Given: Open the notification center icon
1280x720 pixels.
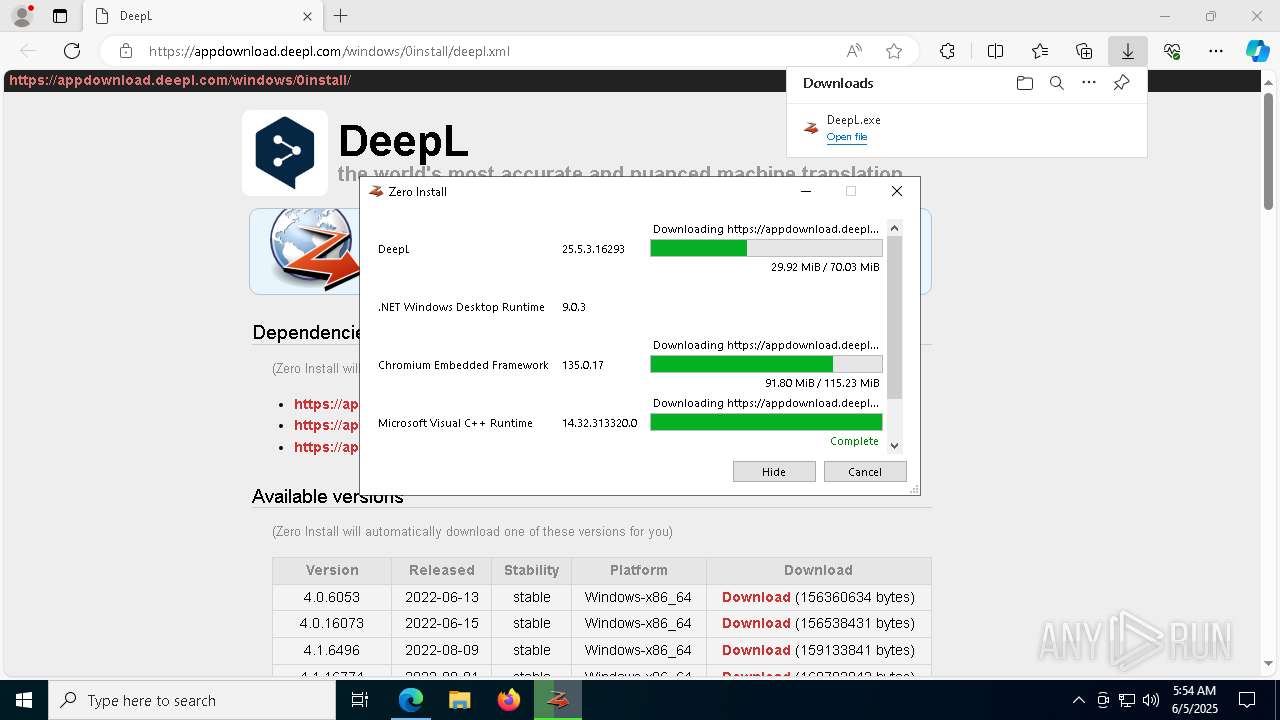Looking at the screenshot, I should coord(1247,700).
